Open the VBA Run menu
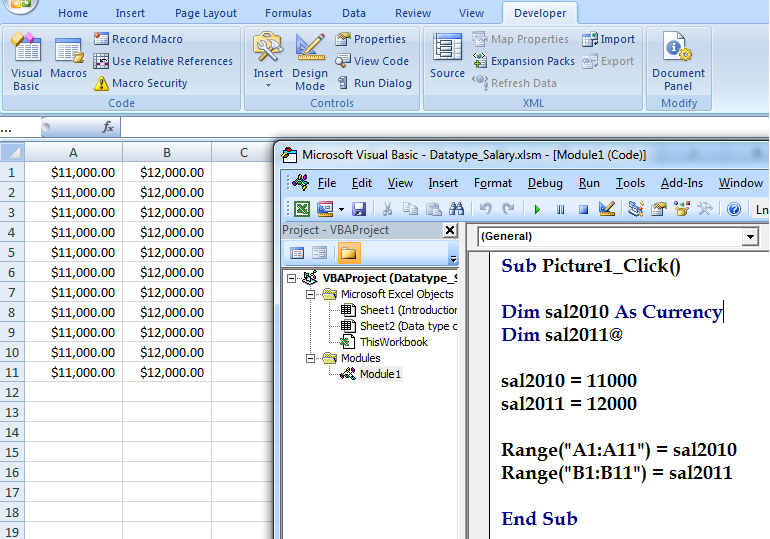Image resolution: width=770 pixels, height=539 pixels. (589, 183)
